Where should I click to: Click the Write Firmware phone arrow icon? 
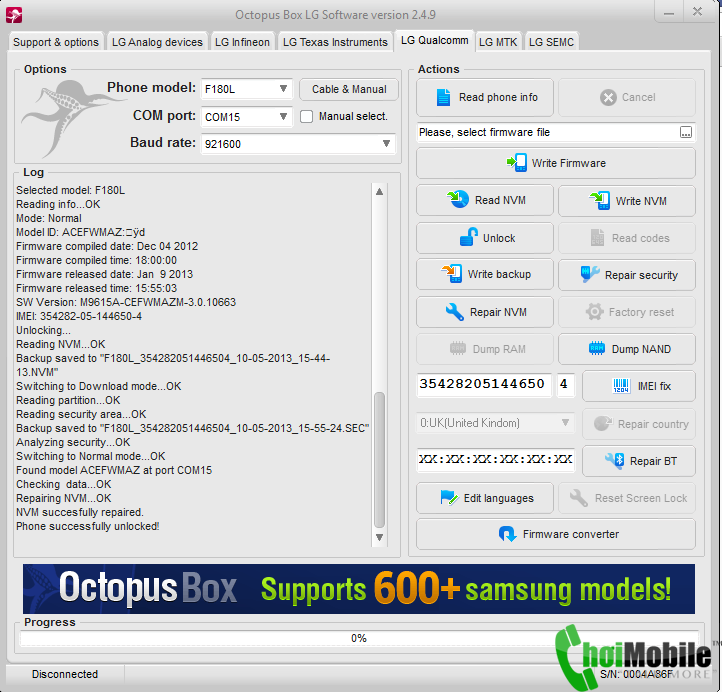click(x=517, y=163)
